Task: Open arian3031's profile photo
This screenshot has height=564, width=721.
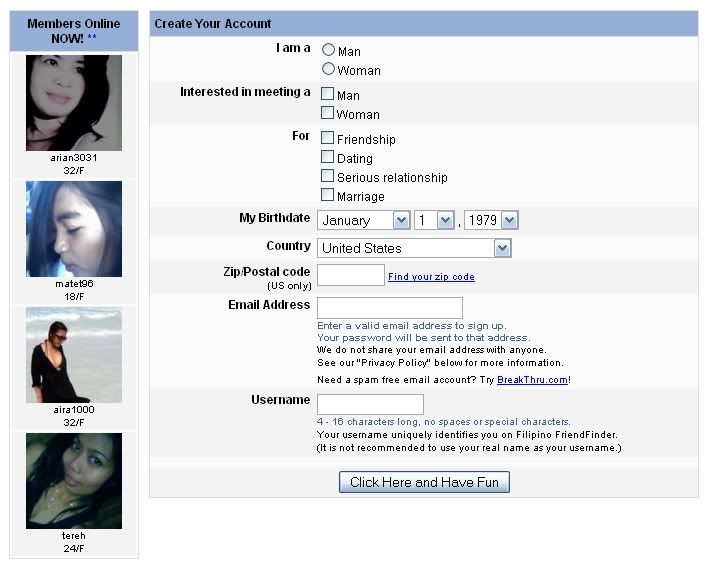Action: (x=75, y=105)
